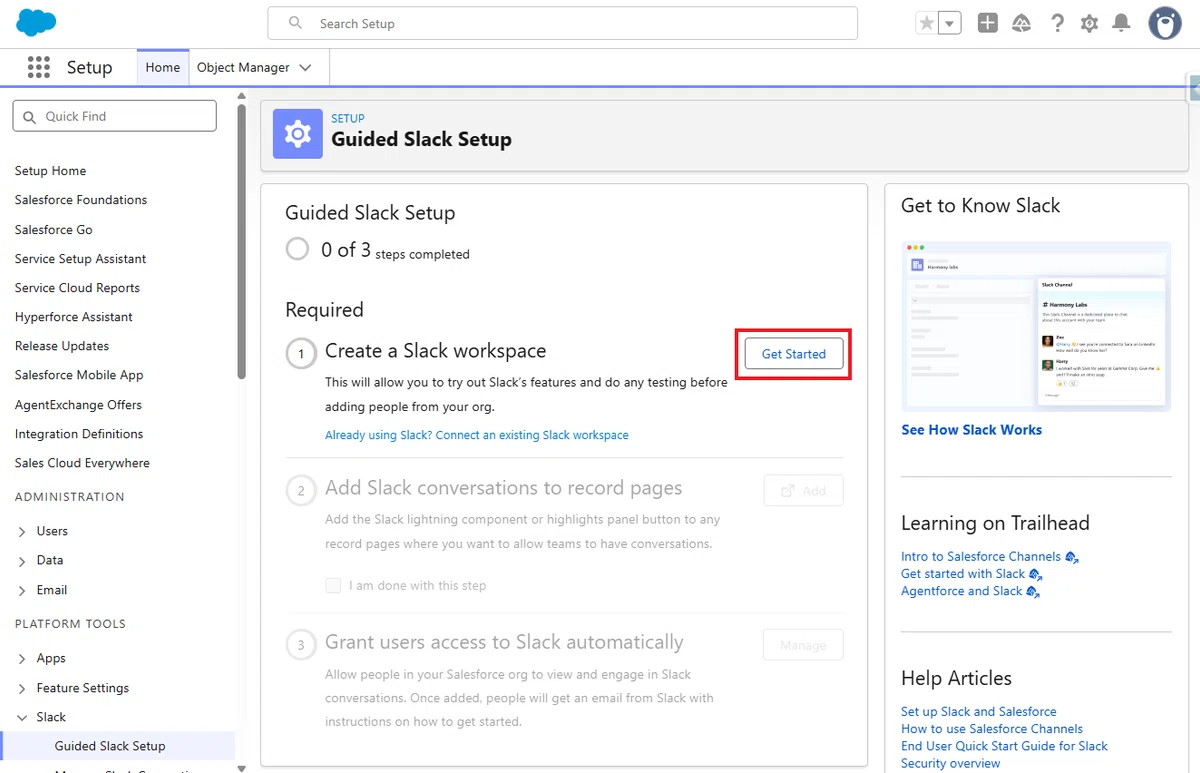
Task: Expand the Users section
Action: point(22,531)
